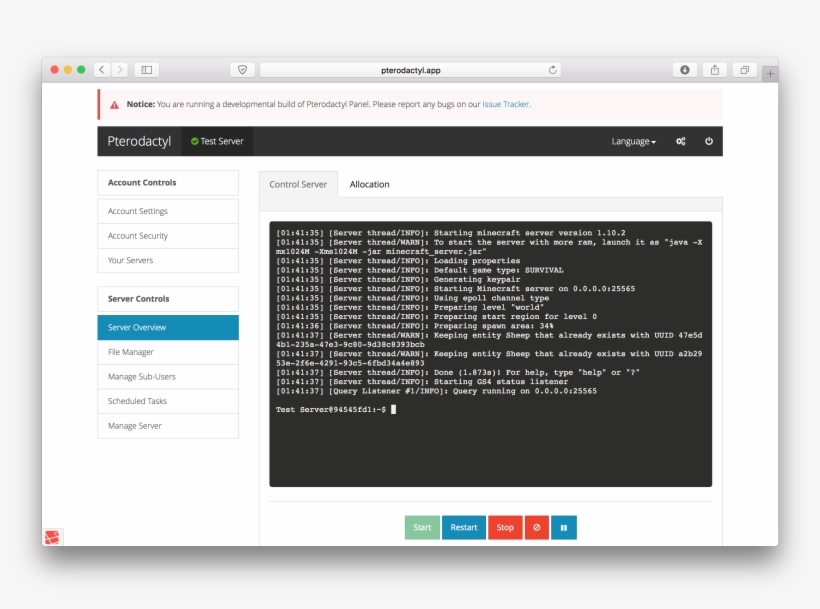Reload the page with the refresh icon
Image resolution: width=820 pixels, height=609 pixels.
pos(552,70)
